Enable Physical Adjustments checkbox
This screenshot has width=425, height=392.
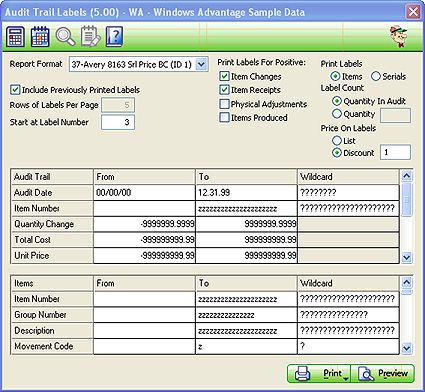click(x=224, y=104)
